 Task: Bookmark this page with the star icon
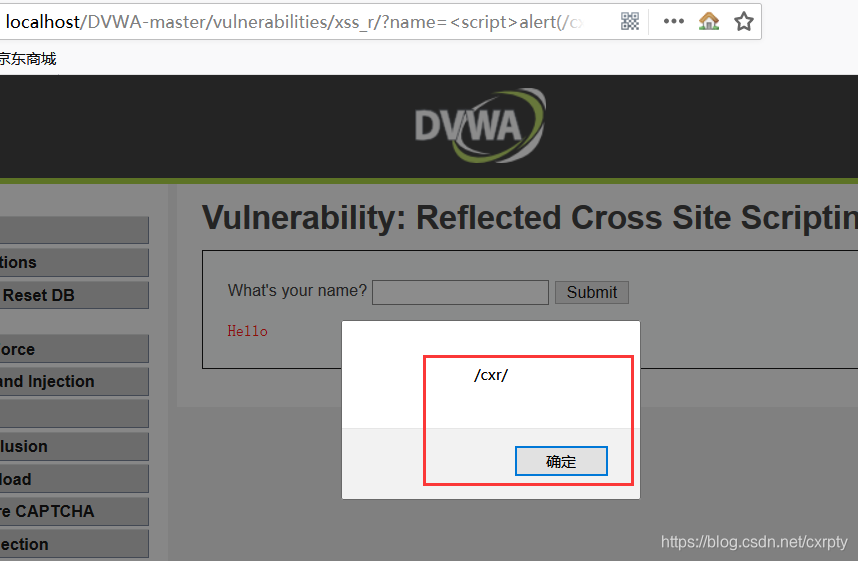[x=744, y=22]
